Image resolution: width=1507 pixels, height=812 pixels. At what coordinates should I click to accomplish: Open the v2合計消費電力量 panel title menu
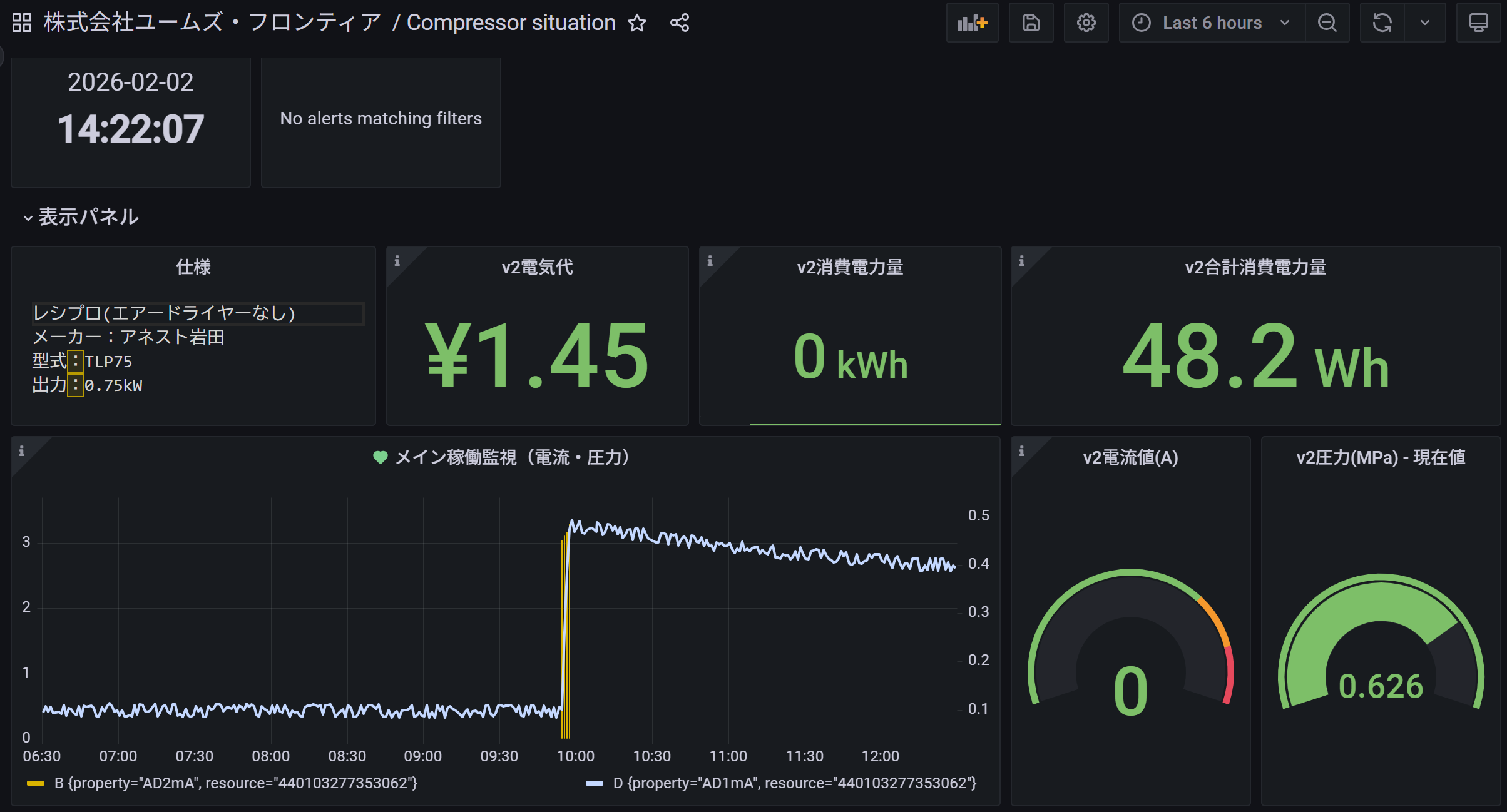[1255, 267]
